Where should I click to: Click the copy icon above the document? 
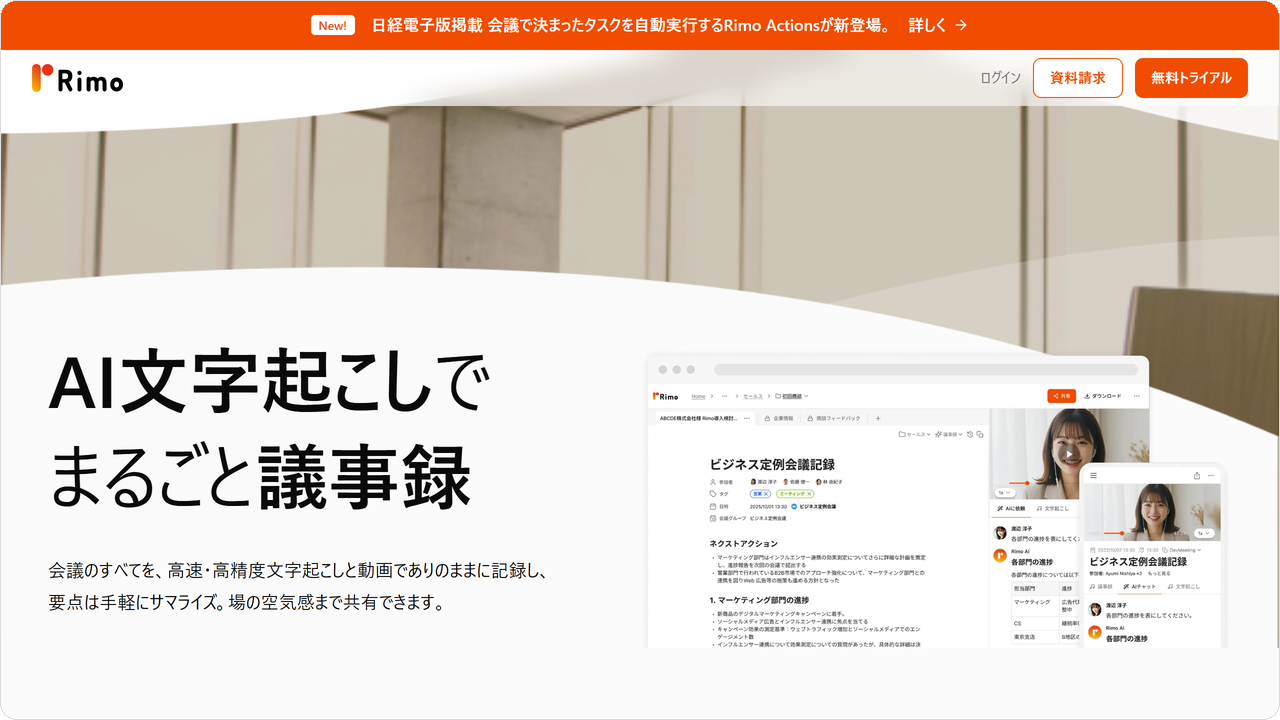point(980,434)
